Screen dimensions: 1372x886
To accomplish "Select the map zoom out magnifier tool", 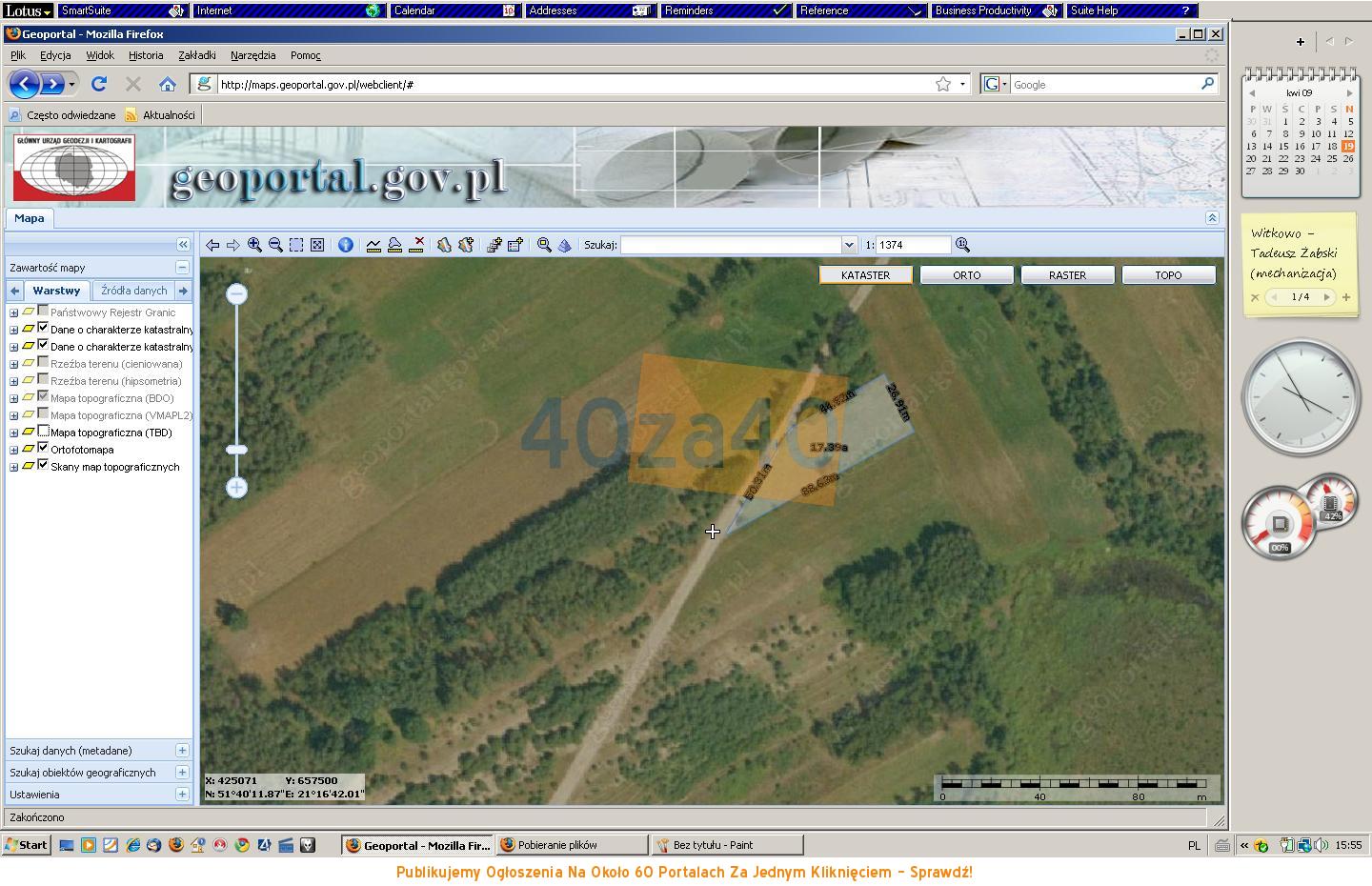I will click(275, 245).
